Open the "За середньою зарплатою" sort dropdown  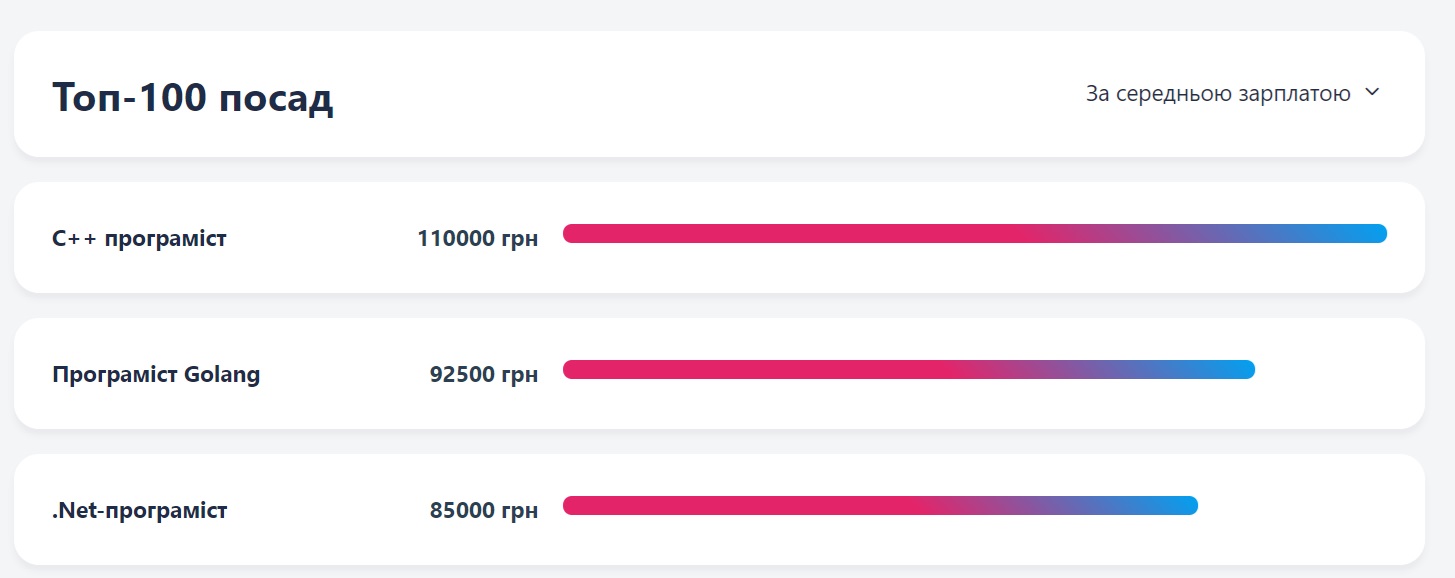(1218, 94)
